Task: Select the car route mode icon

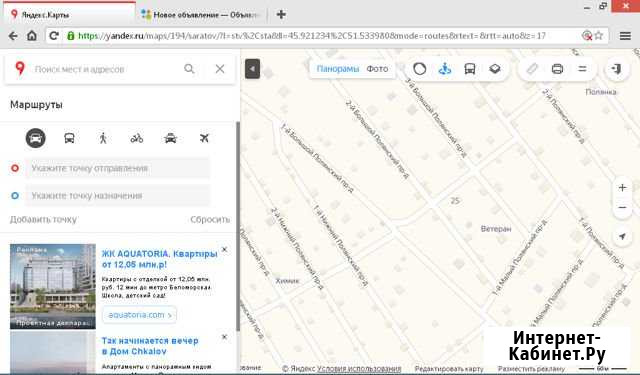Action: [x=36, y=138]
